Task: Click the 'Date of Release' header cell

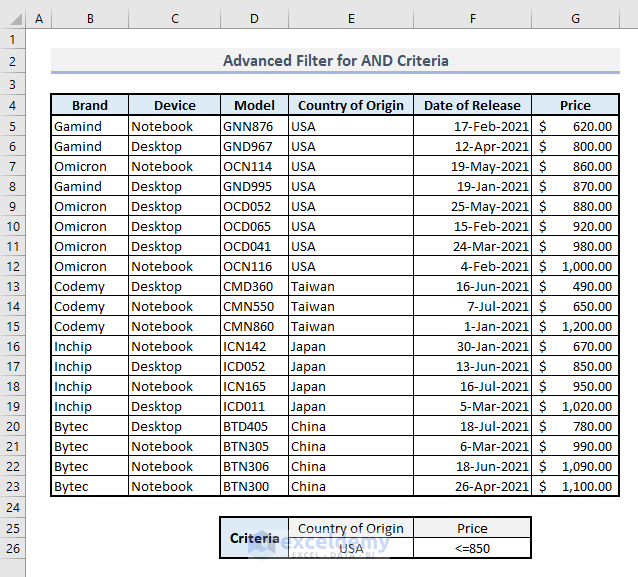Action: (472, 105)
